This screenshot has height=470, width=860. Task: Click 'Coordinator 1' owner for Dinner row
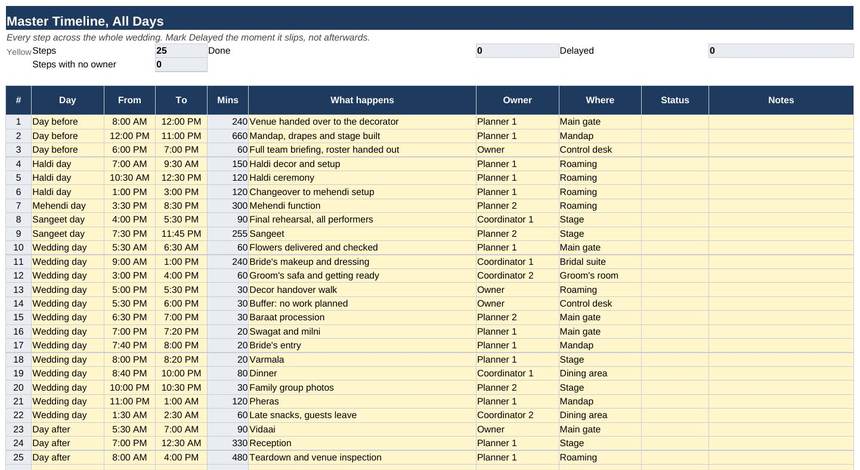(517, 373)
